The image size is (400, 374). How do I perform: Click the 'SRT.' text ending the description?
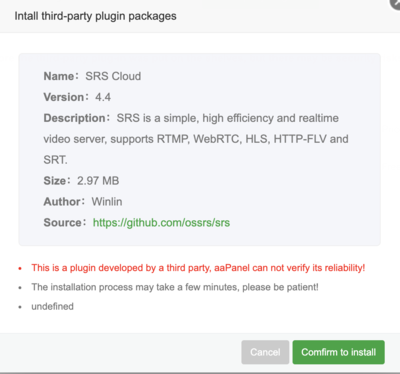(x=55, y=160)
